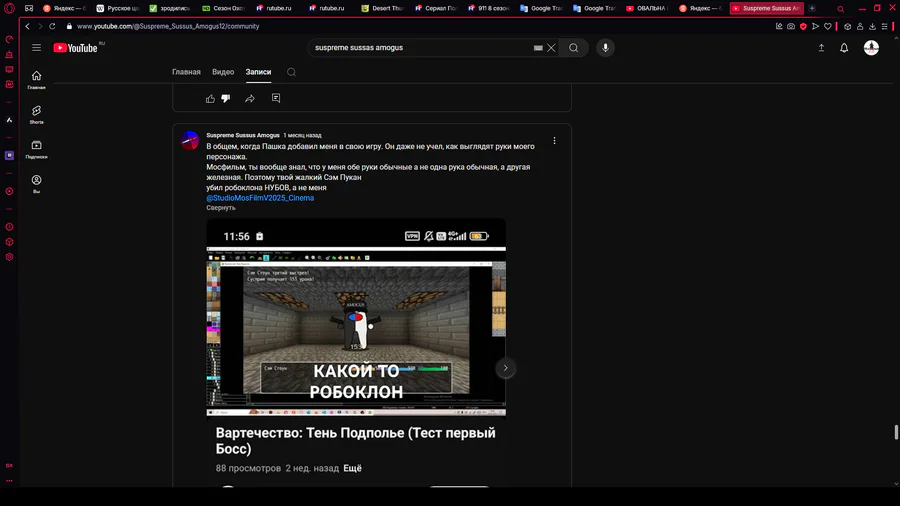The image size is (900, 506).
Task: Clear the search field with X
Action: [551, 48]
